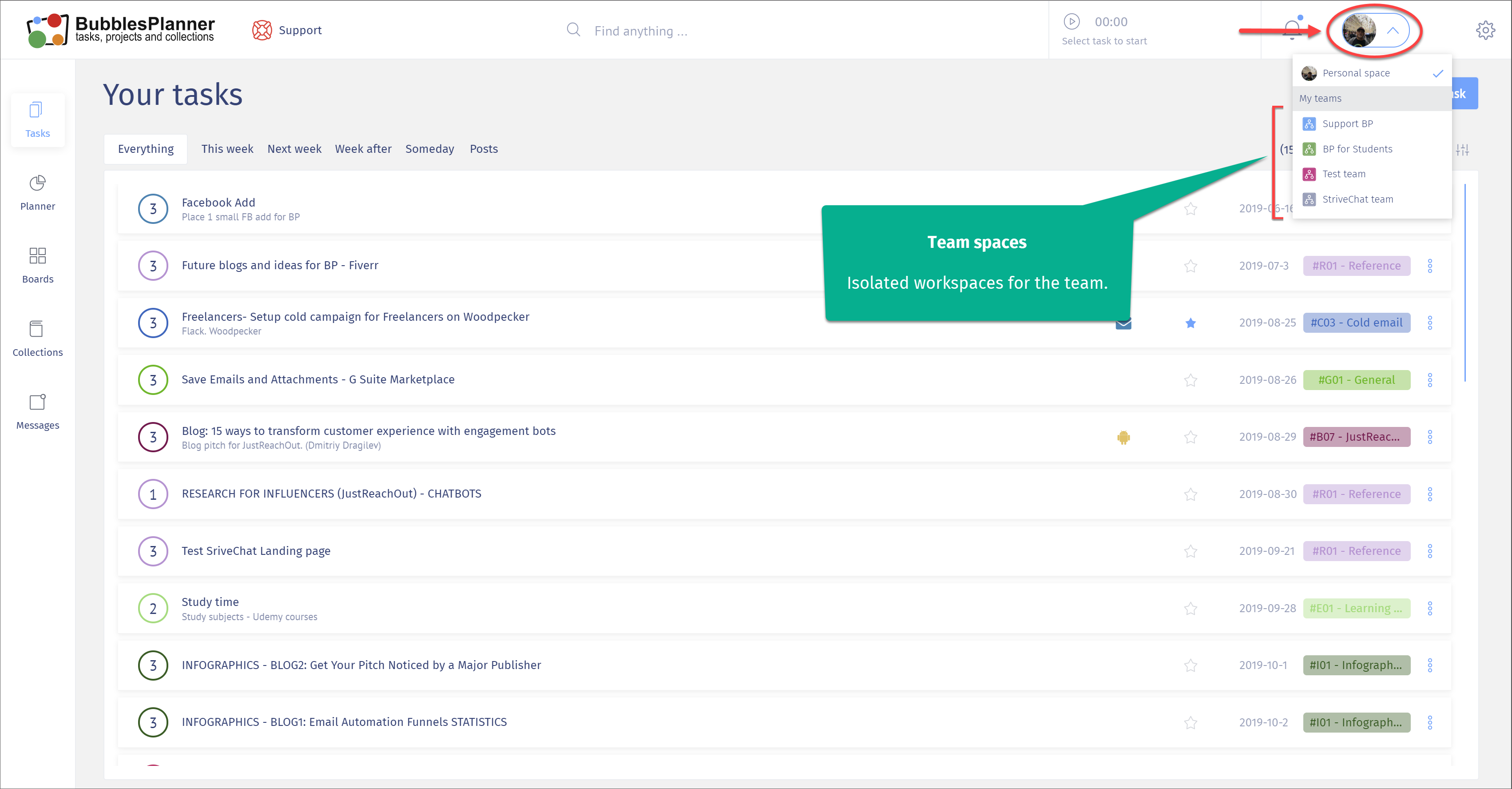Open more options for Test SriveChat task
Image resolution: width=1512 pixels, height=789 pixels.
coord(1430,551)
